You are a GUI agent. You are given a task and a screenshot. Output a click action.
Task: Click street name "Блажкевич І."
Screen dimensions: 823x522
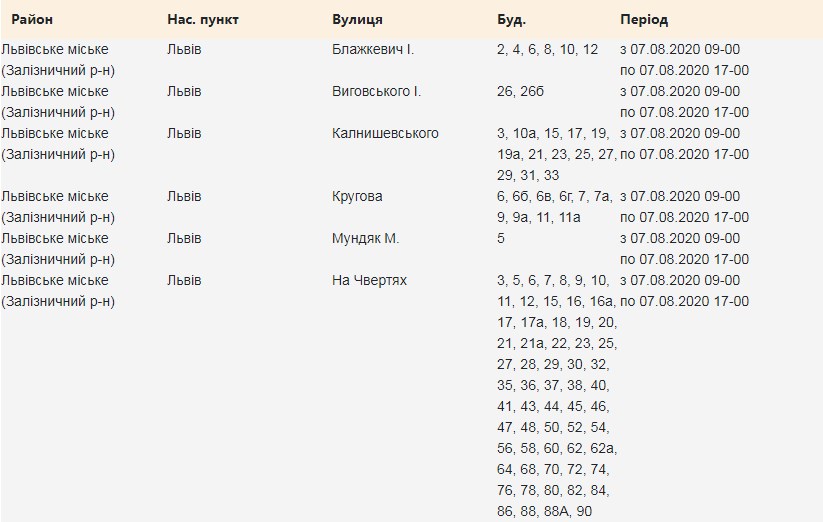tap(372, 49)
